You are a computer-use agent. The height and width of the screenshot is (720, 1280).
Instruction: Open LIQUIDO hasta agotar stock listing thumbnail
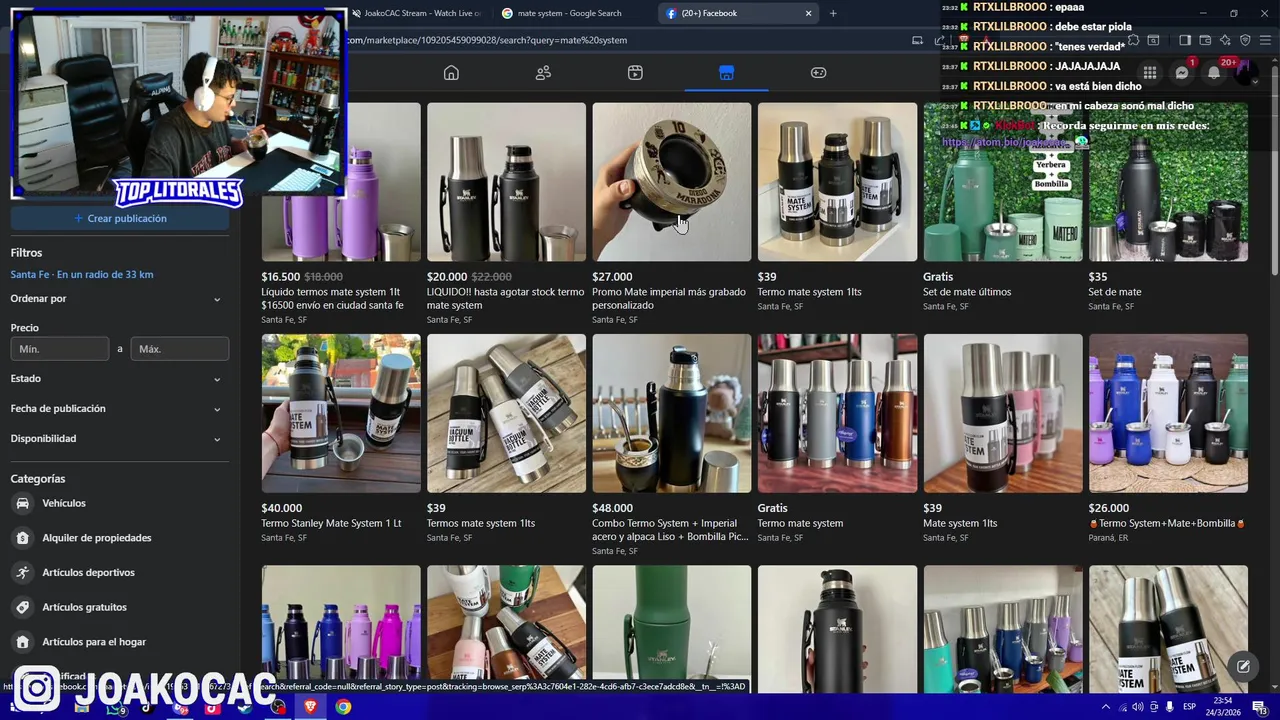[506, 182]
